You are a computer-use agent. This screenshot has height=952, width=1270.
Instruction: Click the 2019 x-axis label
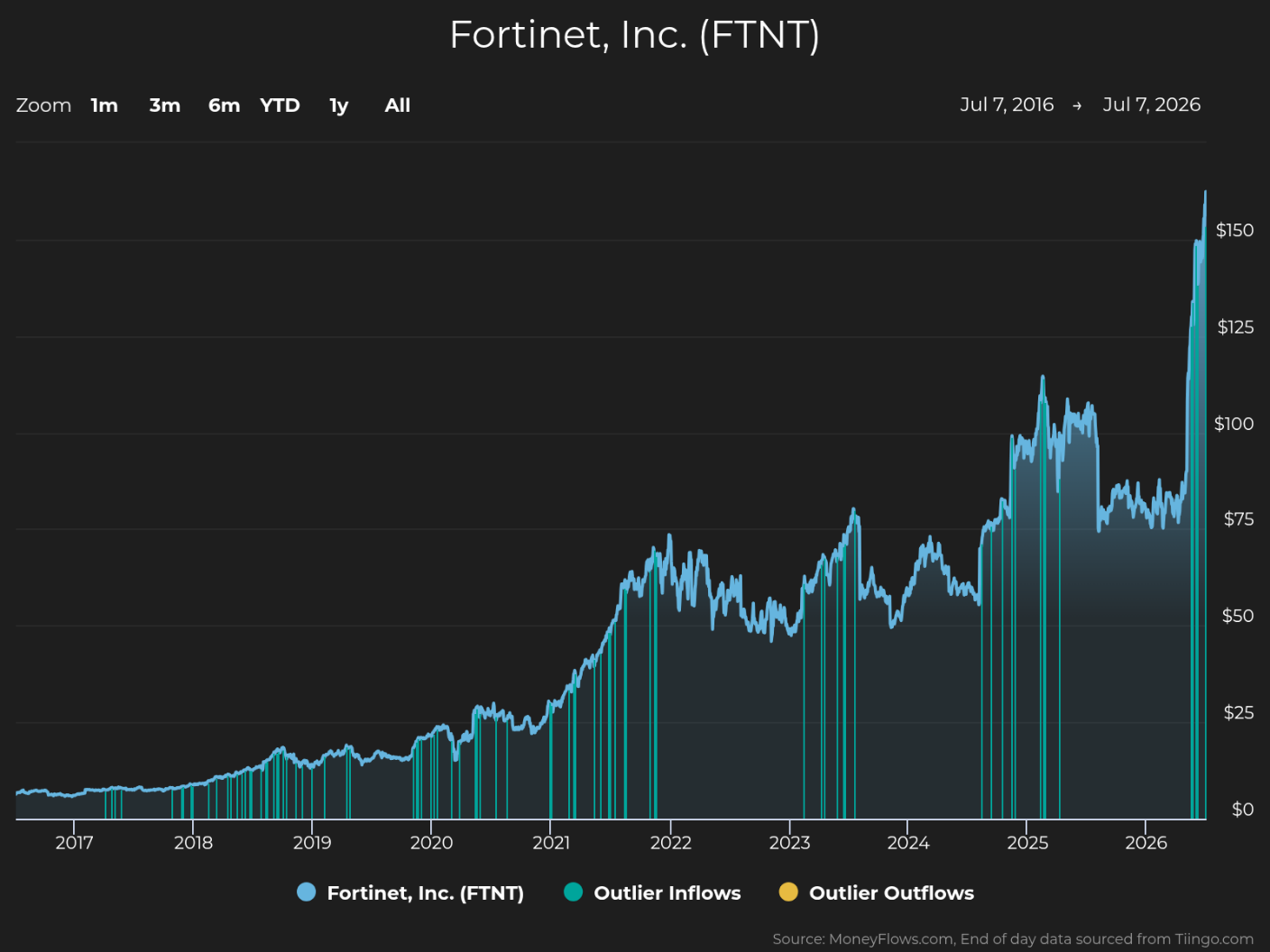312,843
